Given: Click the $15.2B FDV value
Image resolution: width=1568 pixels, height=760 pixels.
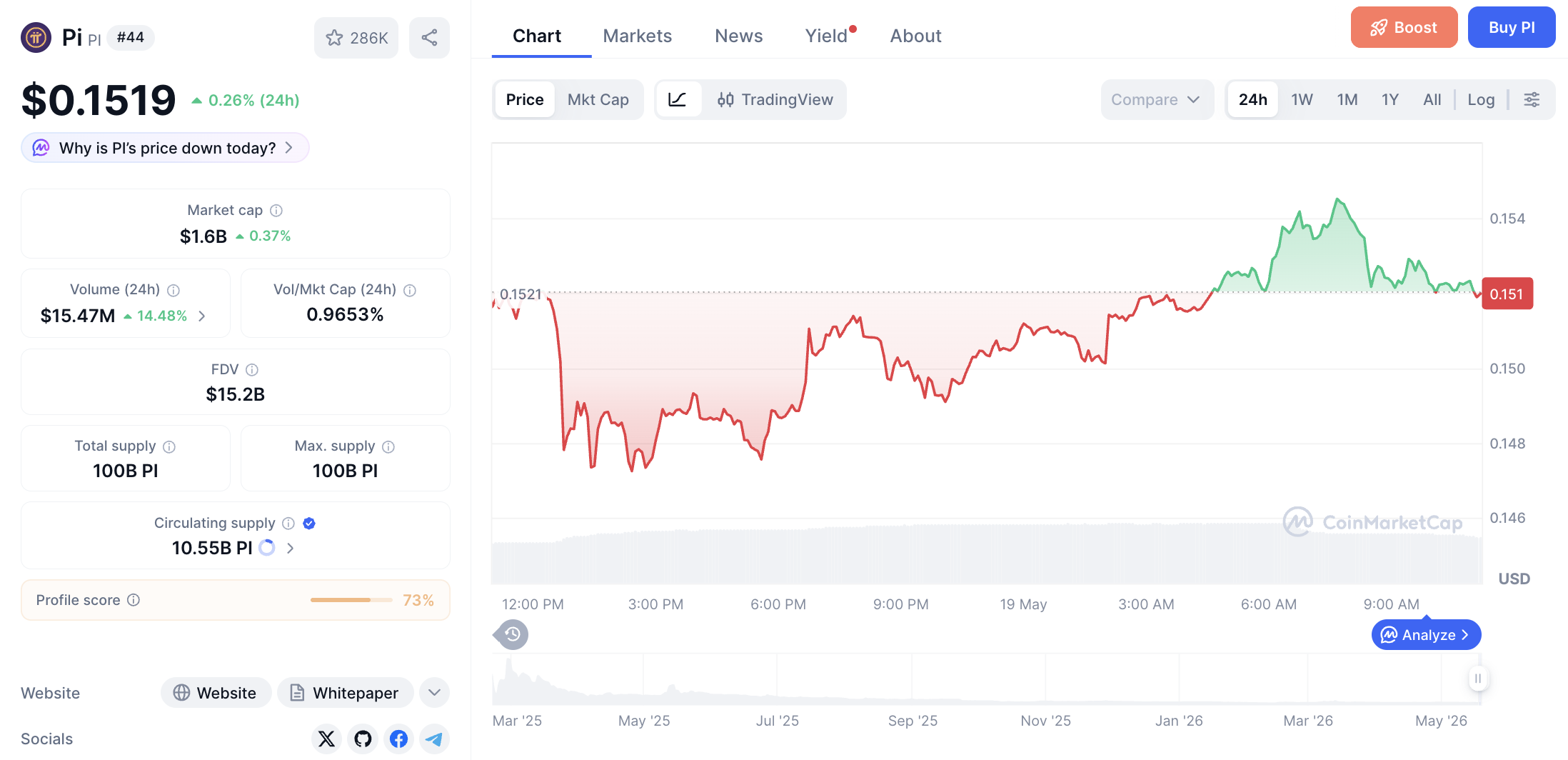Looking at the screenshot, I should click(x=236, y=394).
